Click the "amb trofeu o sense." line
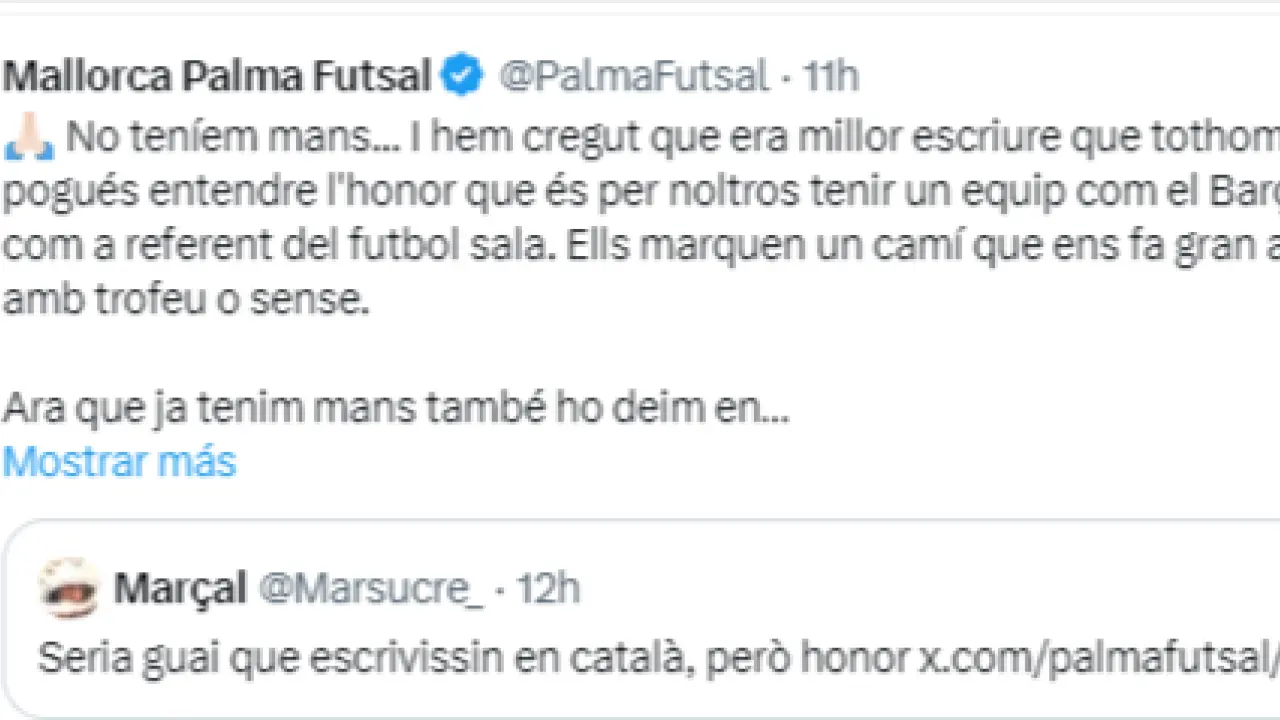 pos(185,300)
